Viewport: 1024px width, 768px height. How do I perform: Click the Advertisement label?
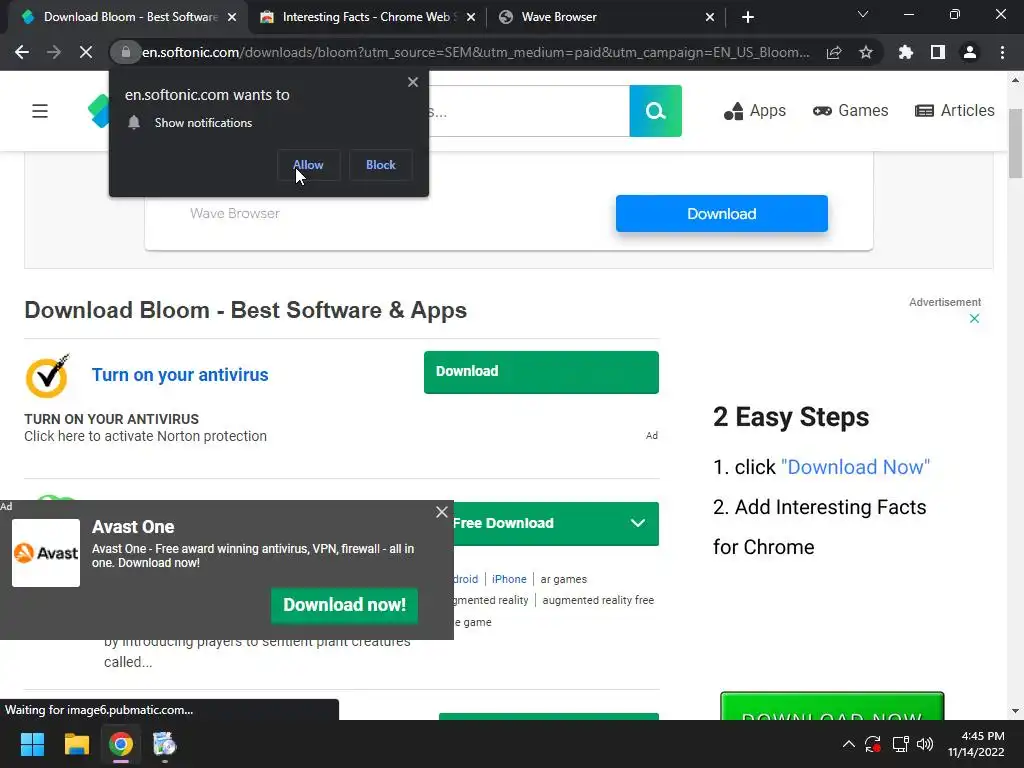point(945,302)
